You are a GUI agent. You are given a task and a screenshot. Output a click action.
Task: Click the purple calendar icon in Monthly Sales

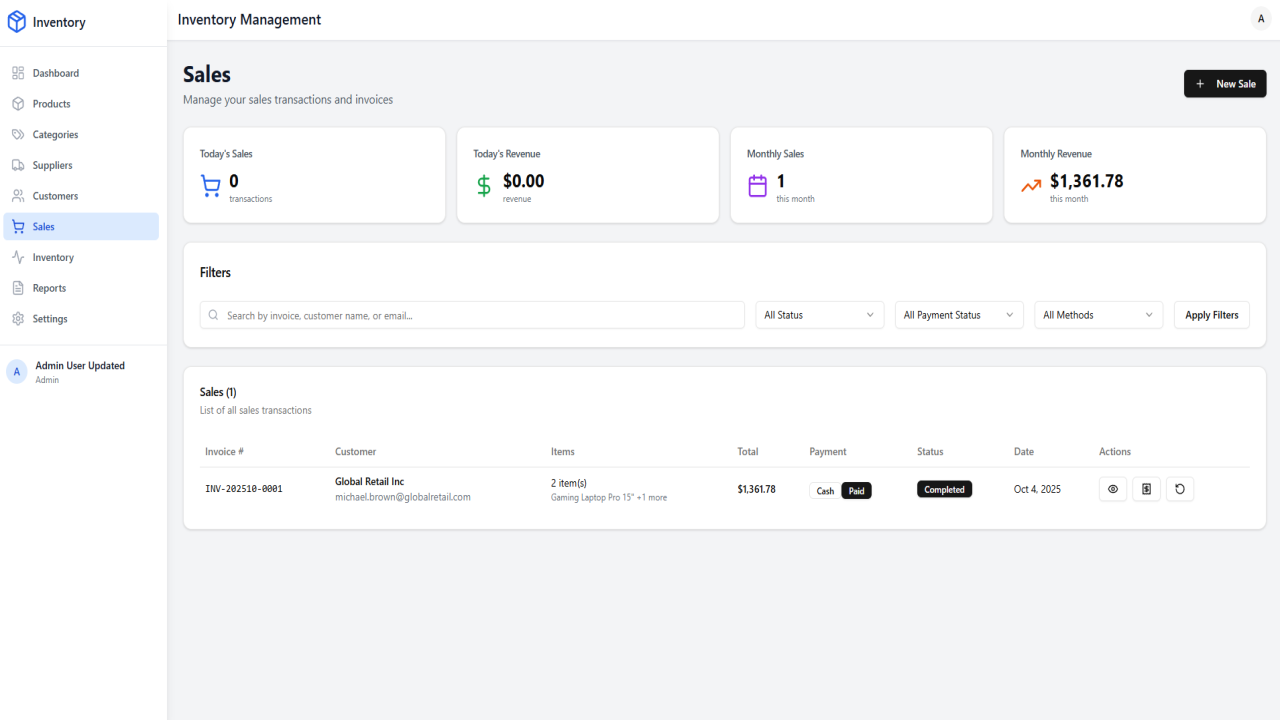(x=758, y=186)
